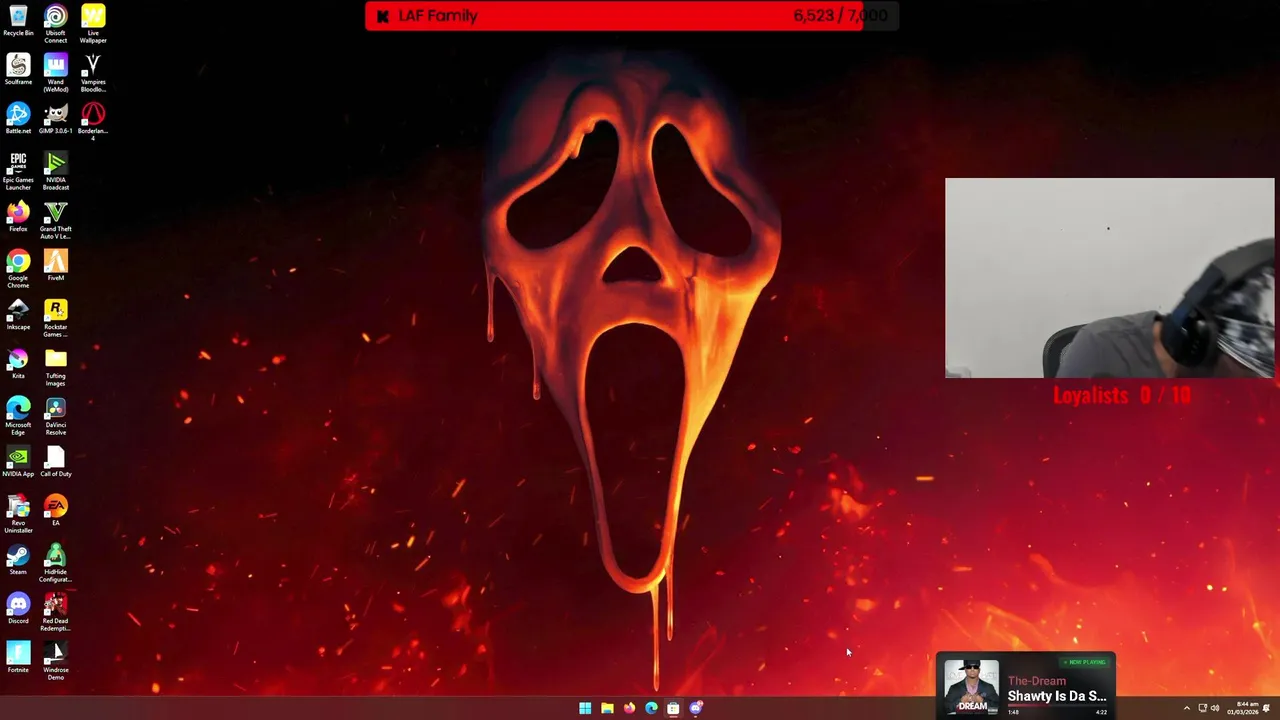Open the Live Wallpaper shortcut

93,24
